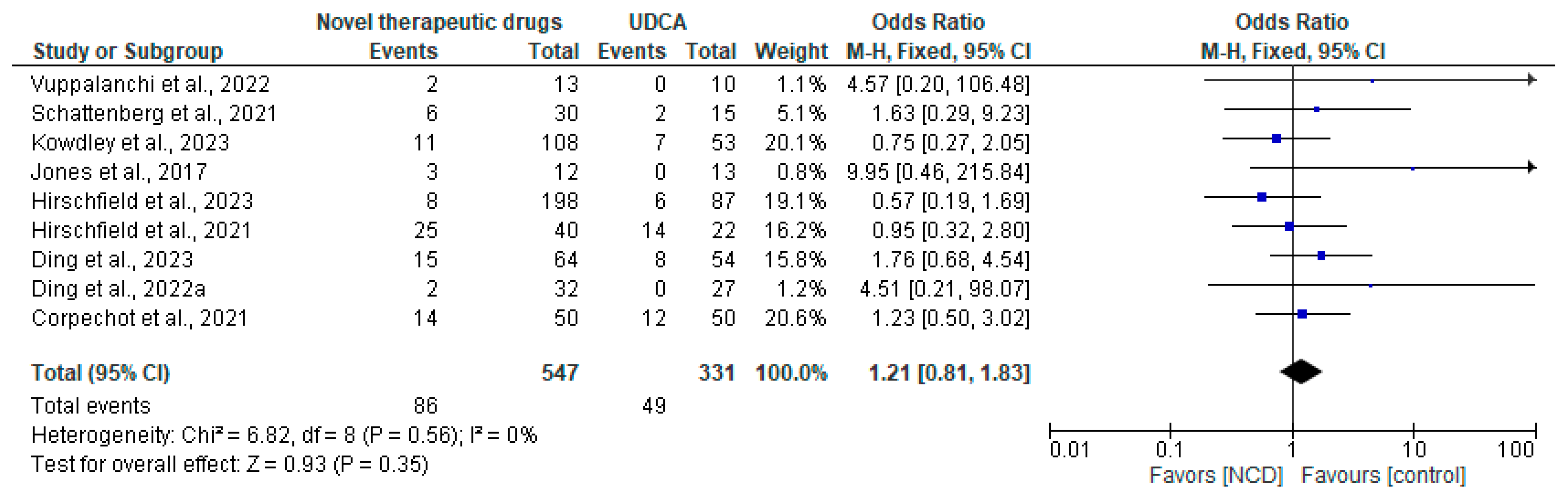Image resolution: width=1568 pixels, height=503 pixels.
Task: Click the Study or Subgroup column header
Action: coord(128,51)
